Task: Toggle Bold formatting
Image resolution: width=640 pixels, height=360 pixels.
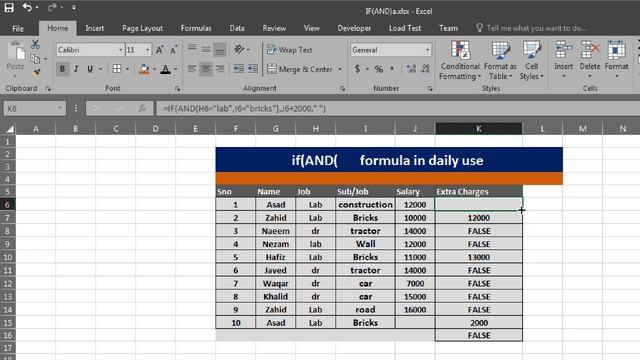Action: pos(62,69)
